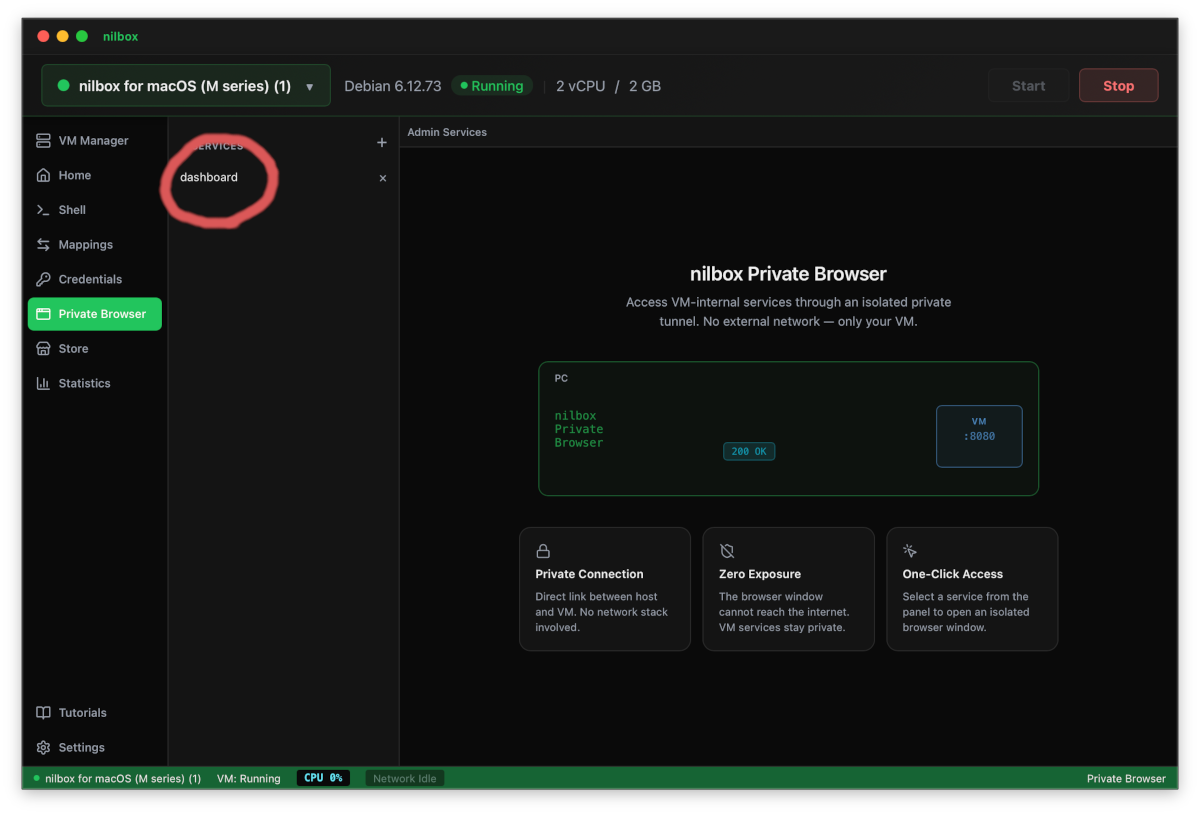Switch to the Admin Services tab
1200x815 pixels.
pos(446,131)
